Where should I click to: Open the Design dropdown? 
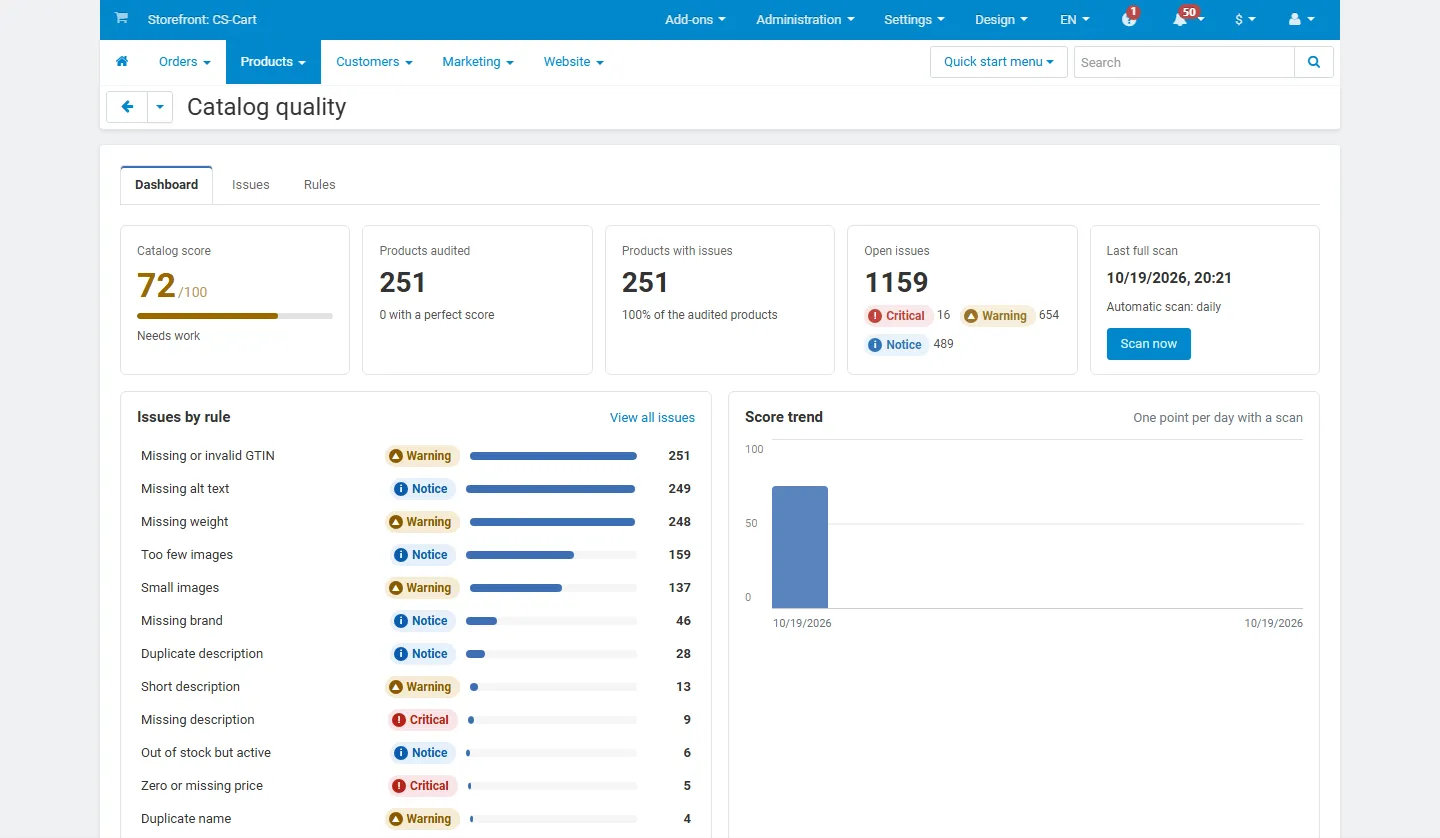(1001, 19)
